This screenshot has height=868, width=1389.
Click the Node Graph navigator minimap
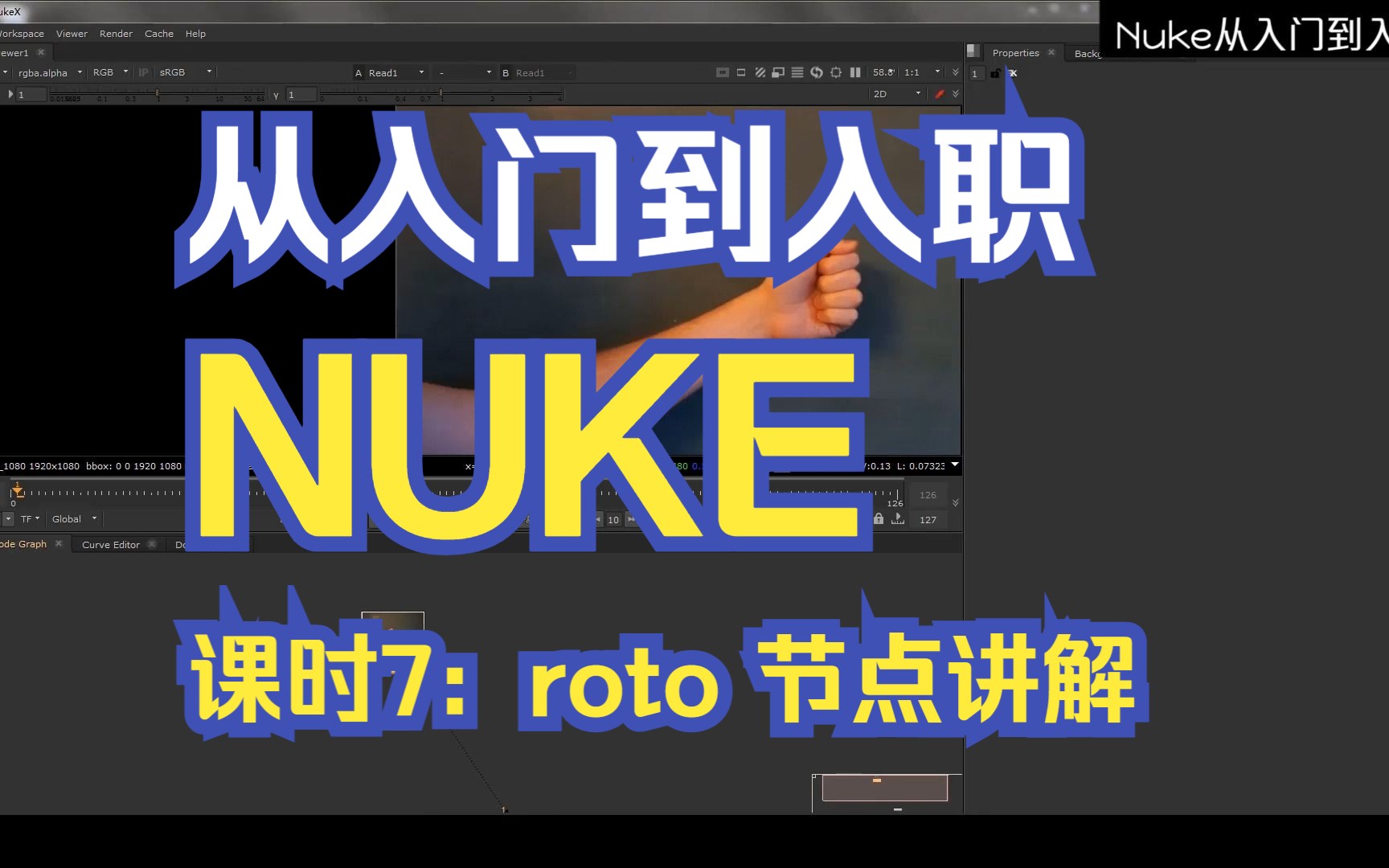(886, 792)
